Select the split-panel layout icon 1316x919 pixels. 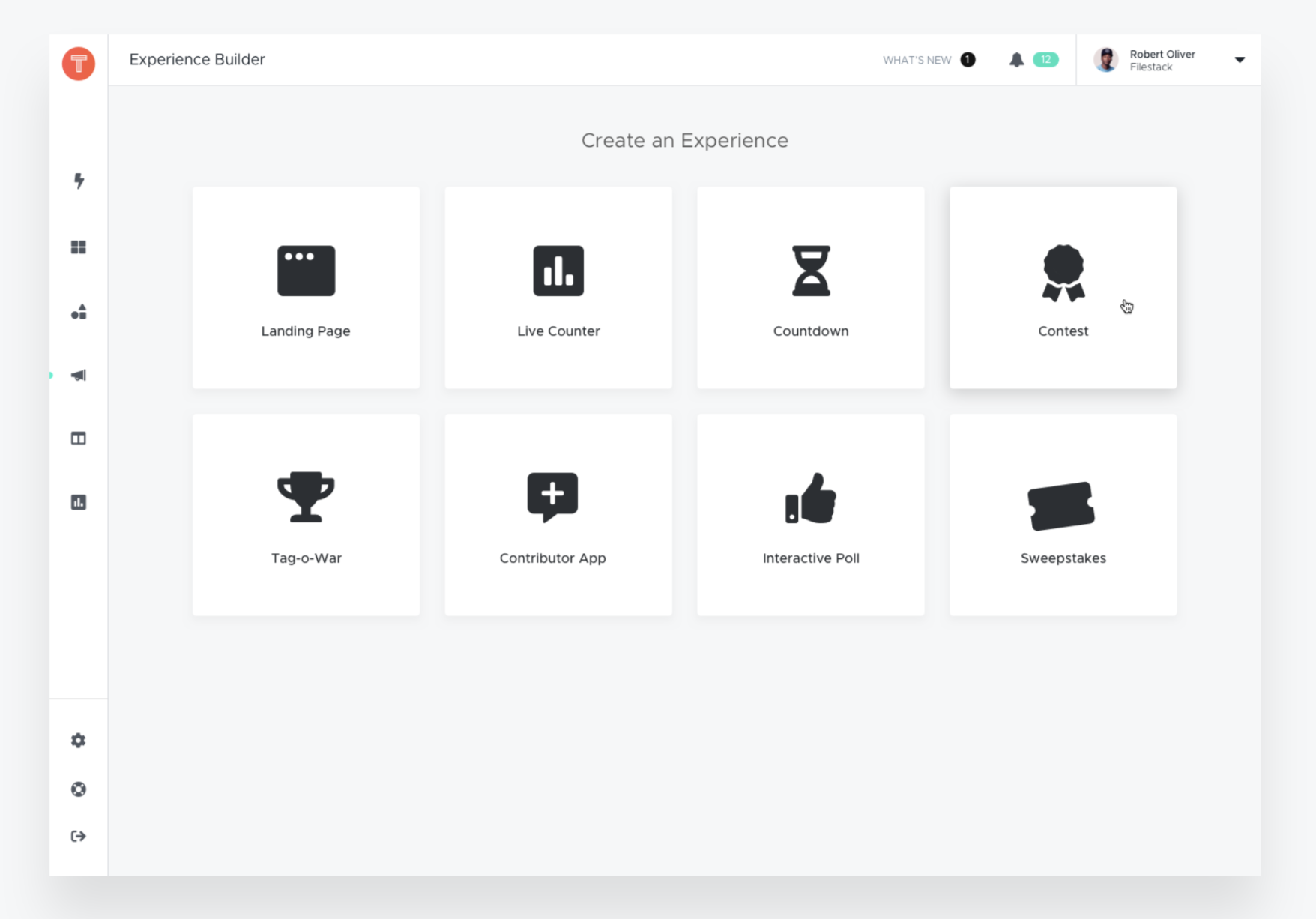78,438
